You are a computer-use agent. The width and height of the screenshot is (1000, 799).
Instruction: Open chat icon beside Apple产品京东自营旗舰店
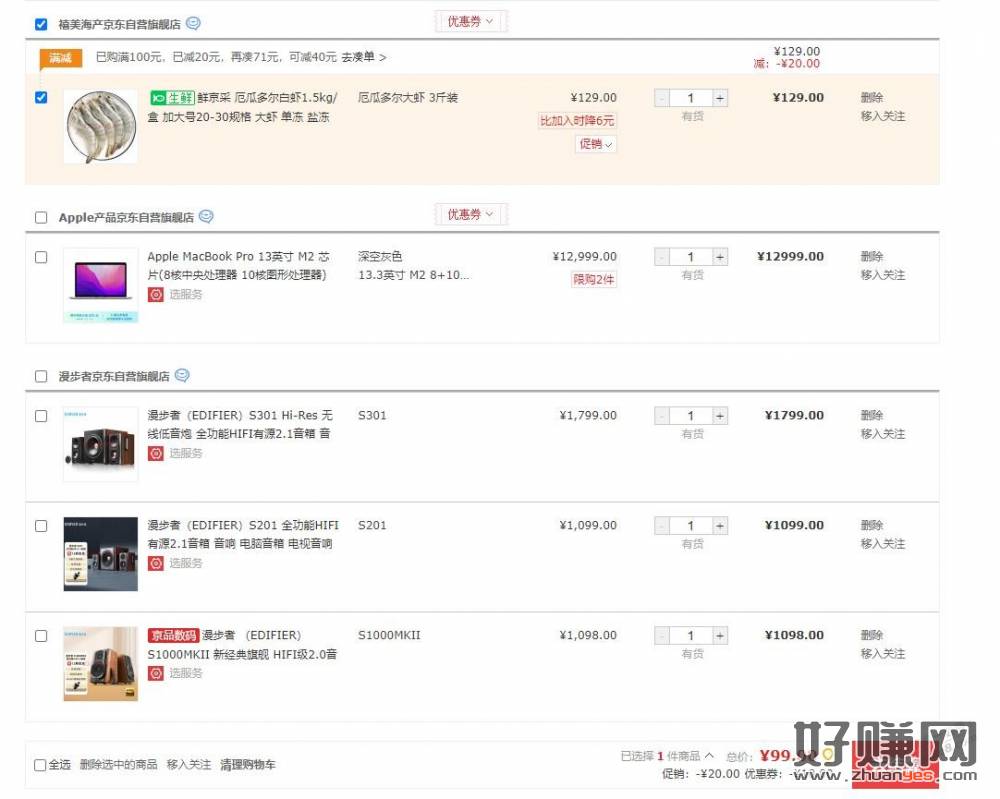click(206, 217)
